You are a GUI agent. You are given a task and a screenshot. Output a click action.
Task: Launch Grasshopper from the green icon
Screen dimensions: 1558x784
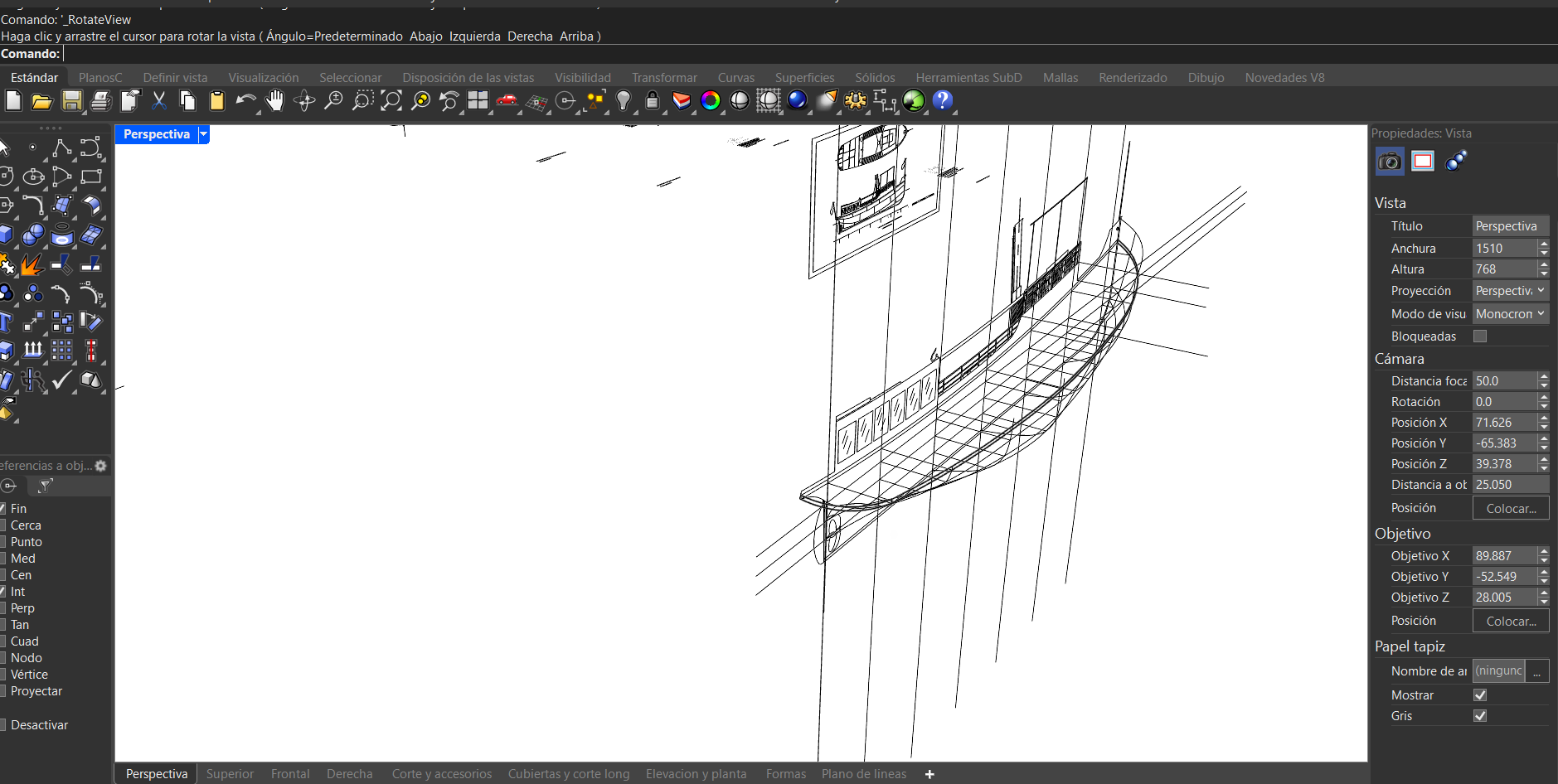point(914,101)
